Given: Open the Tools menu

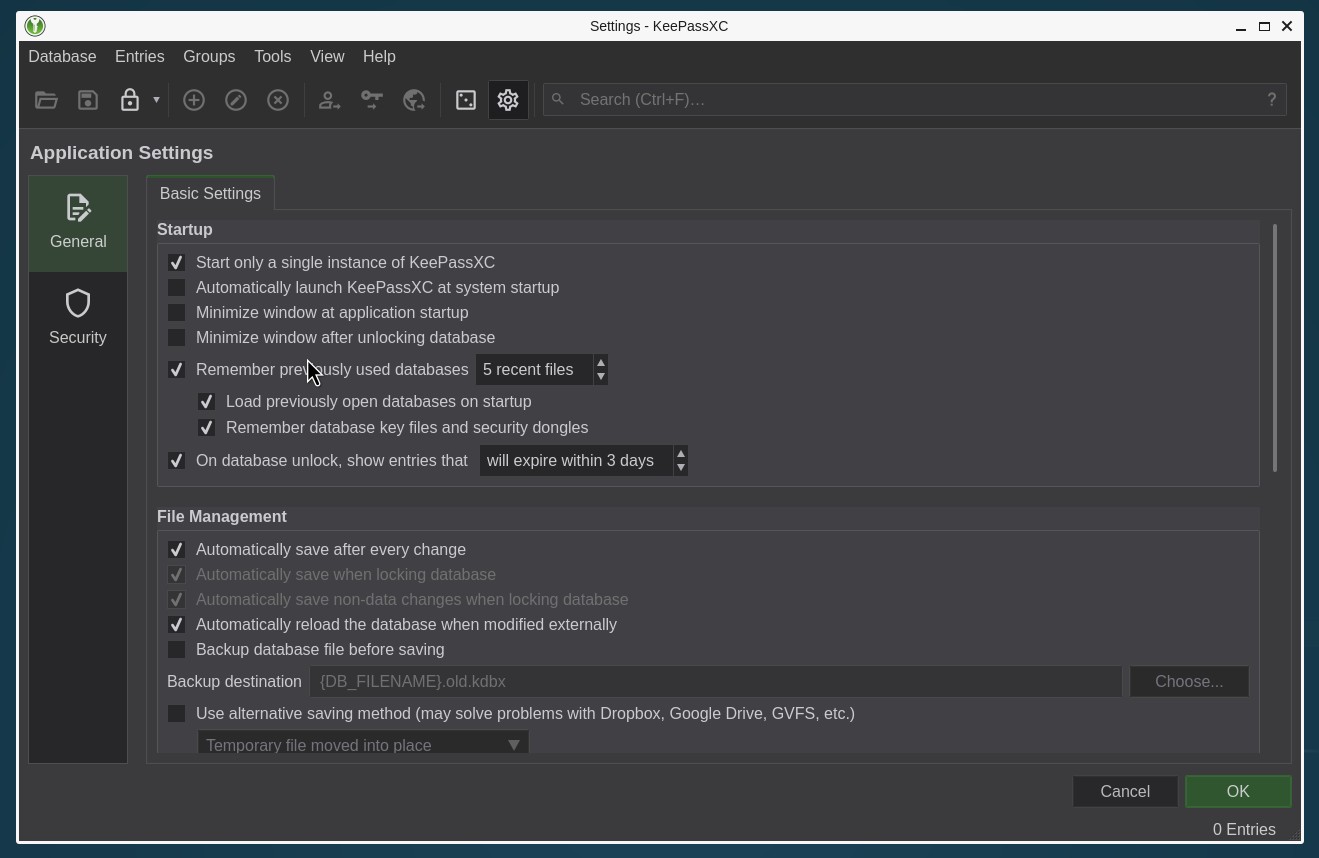Looking at the screenshot, I should 272,57.
